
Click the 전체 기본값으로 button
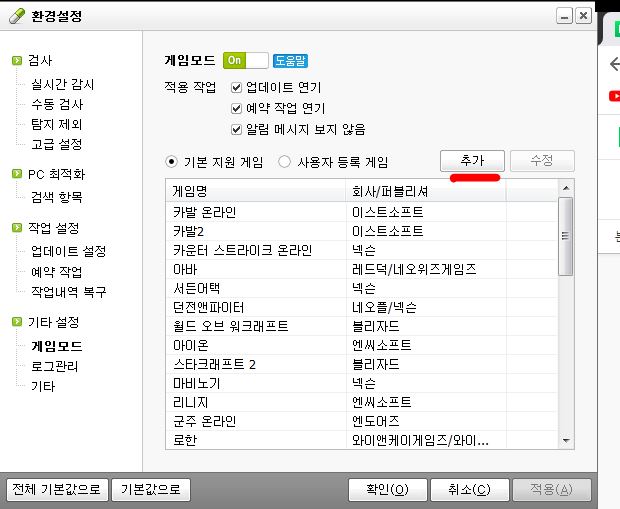coord(57,490)
